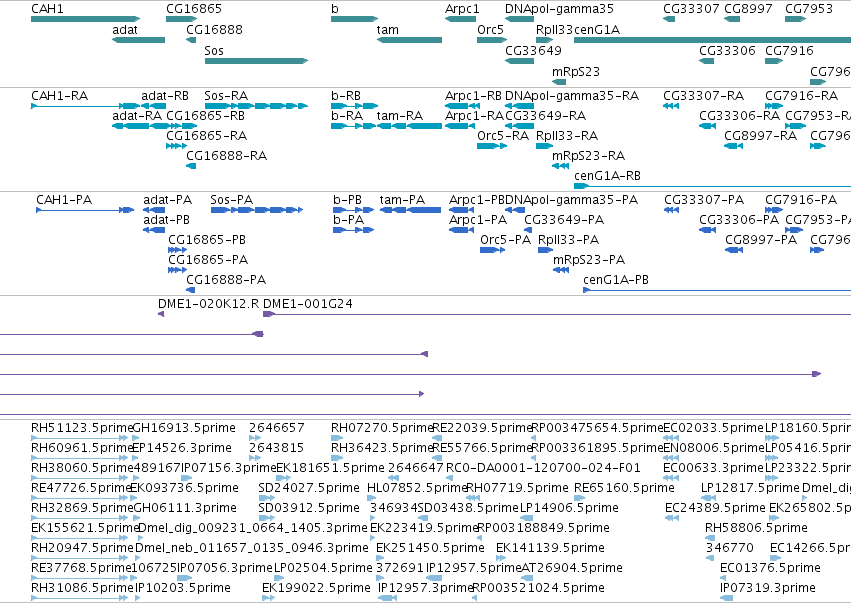Click the RE22039.5prime EST label

click(482, 428)
